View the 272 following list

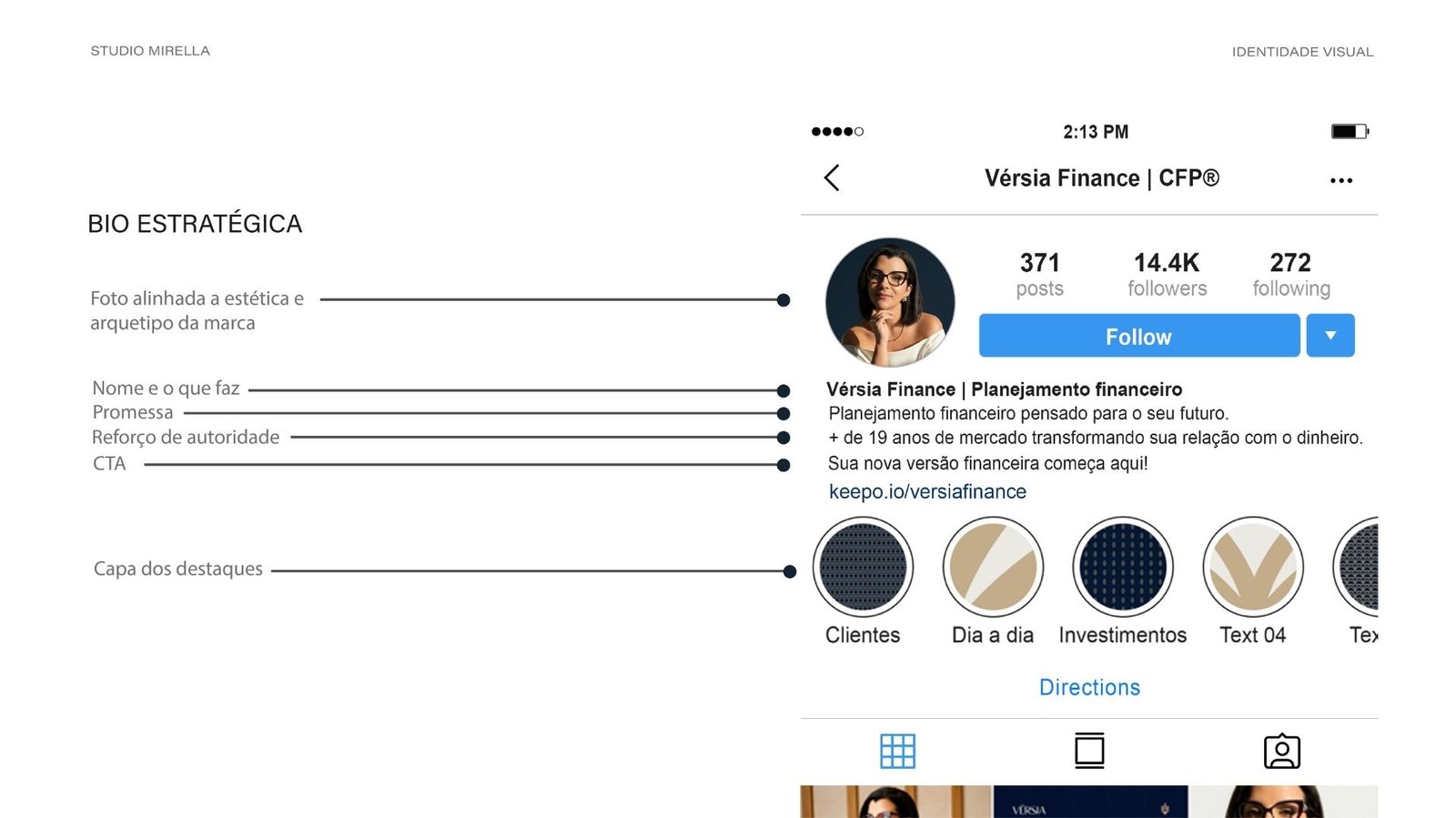coord(1291,274)
